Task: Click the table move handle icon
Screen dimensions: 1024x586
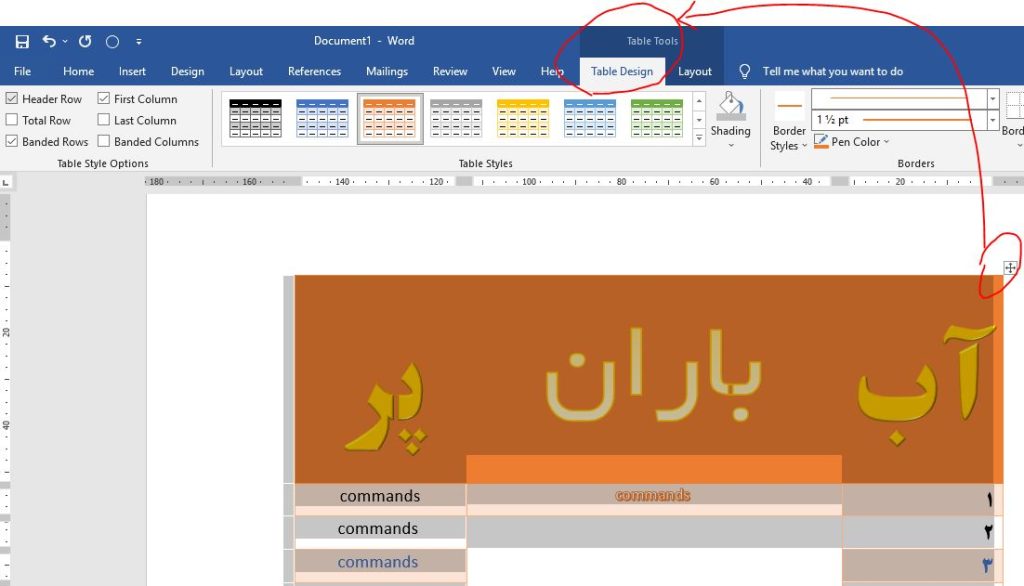Action: (x=1010, y=268)
